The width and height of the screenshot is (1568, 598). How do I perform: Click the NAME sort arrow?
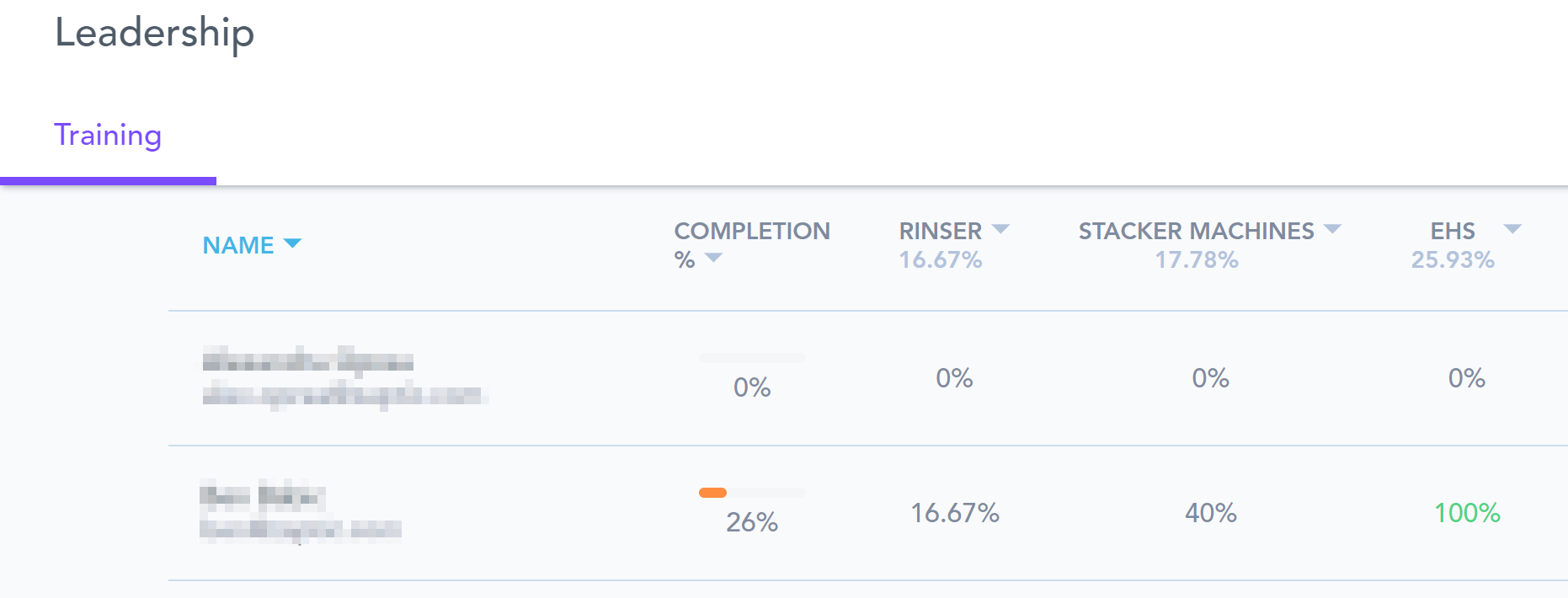292,243
